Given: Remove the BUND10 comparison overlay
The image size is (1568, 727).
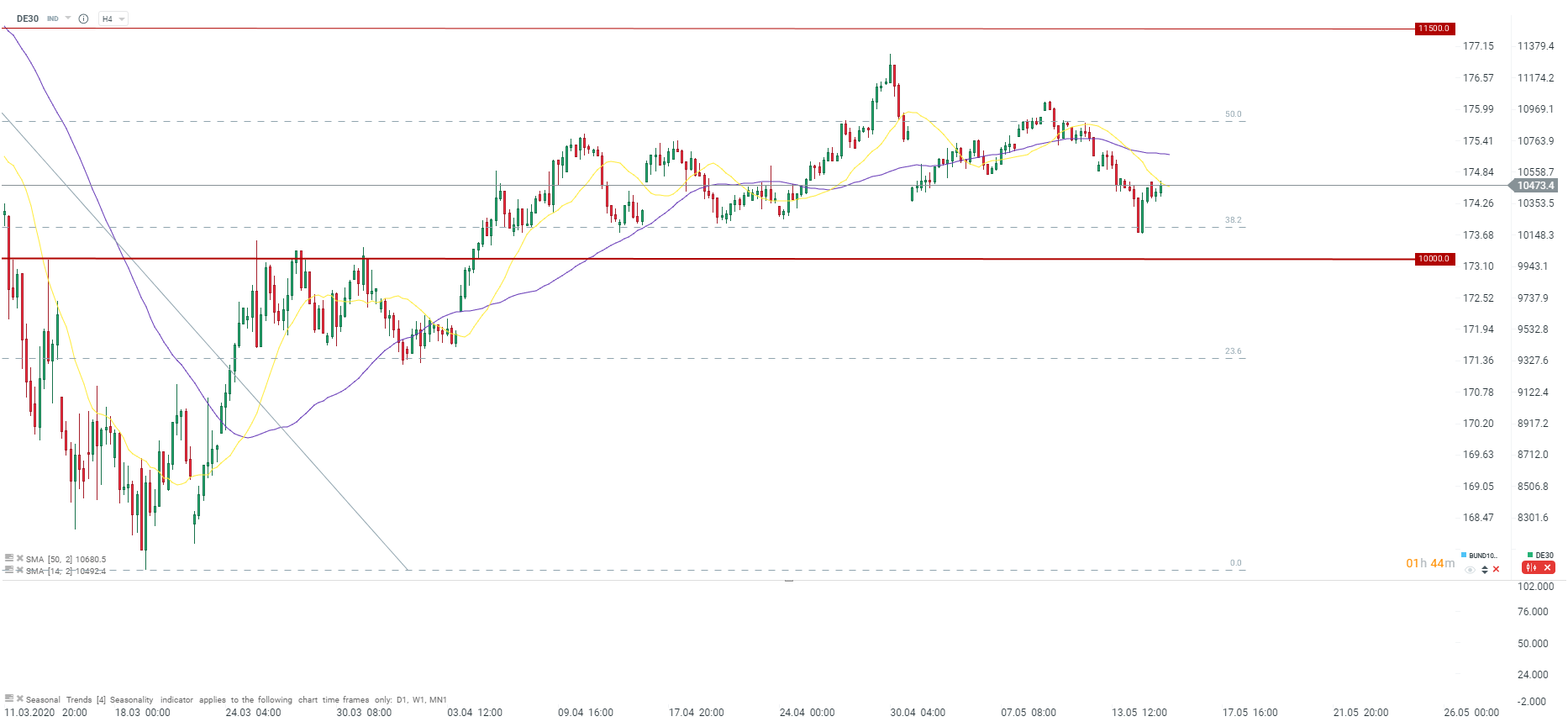Looking at the screenshot, I should (1496, 569).
